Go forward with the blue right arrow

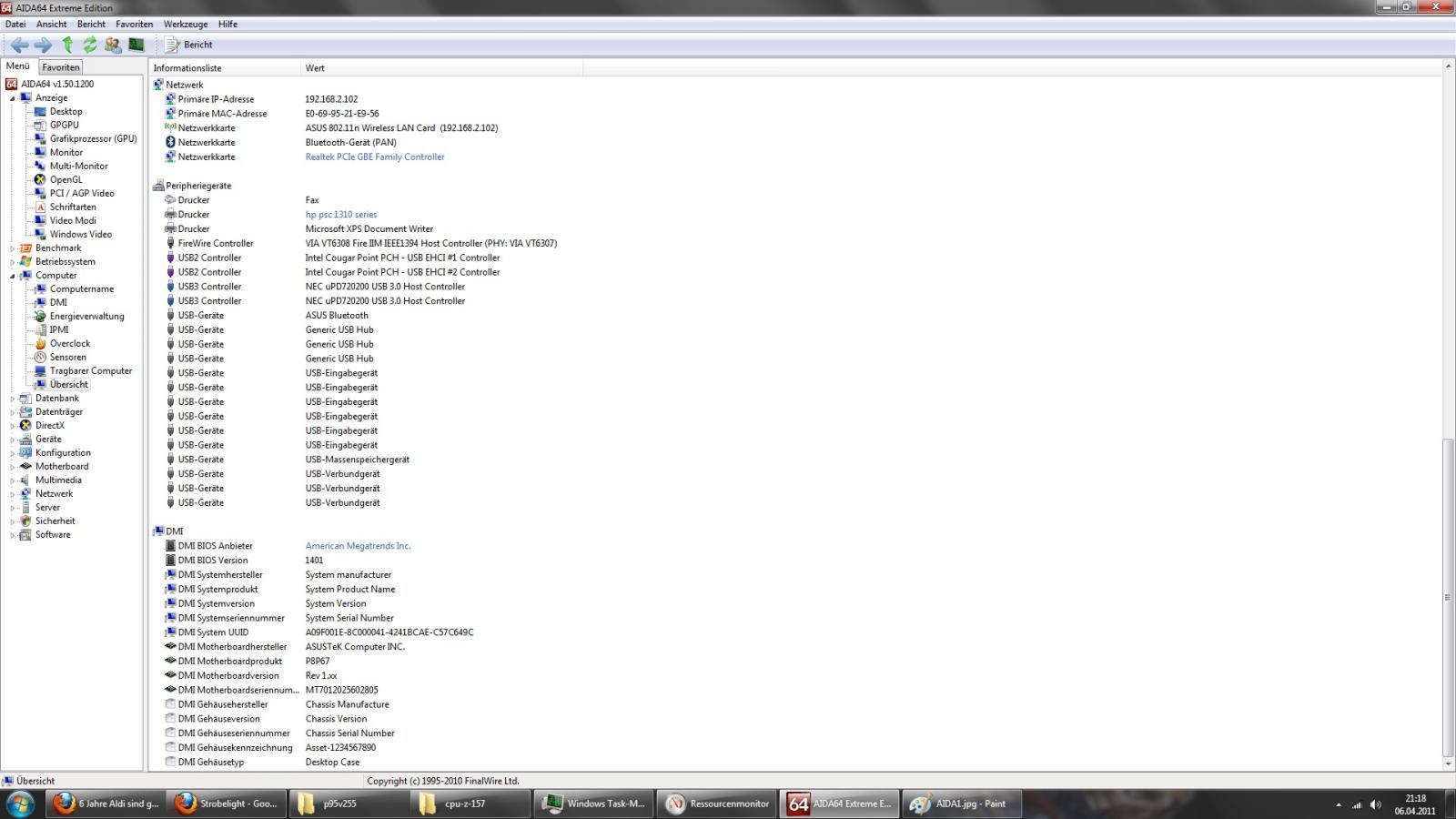tap(43, 45)
